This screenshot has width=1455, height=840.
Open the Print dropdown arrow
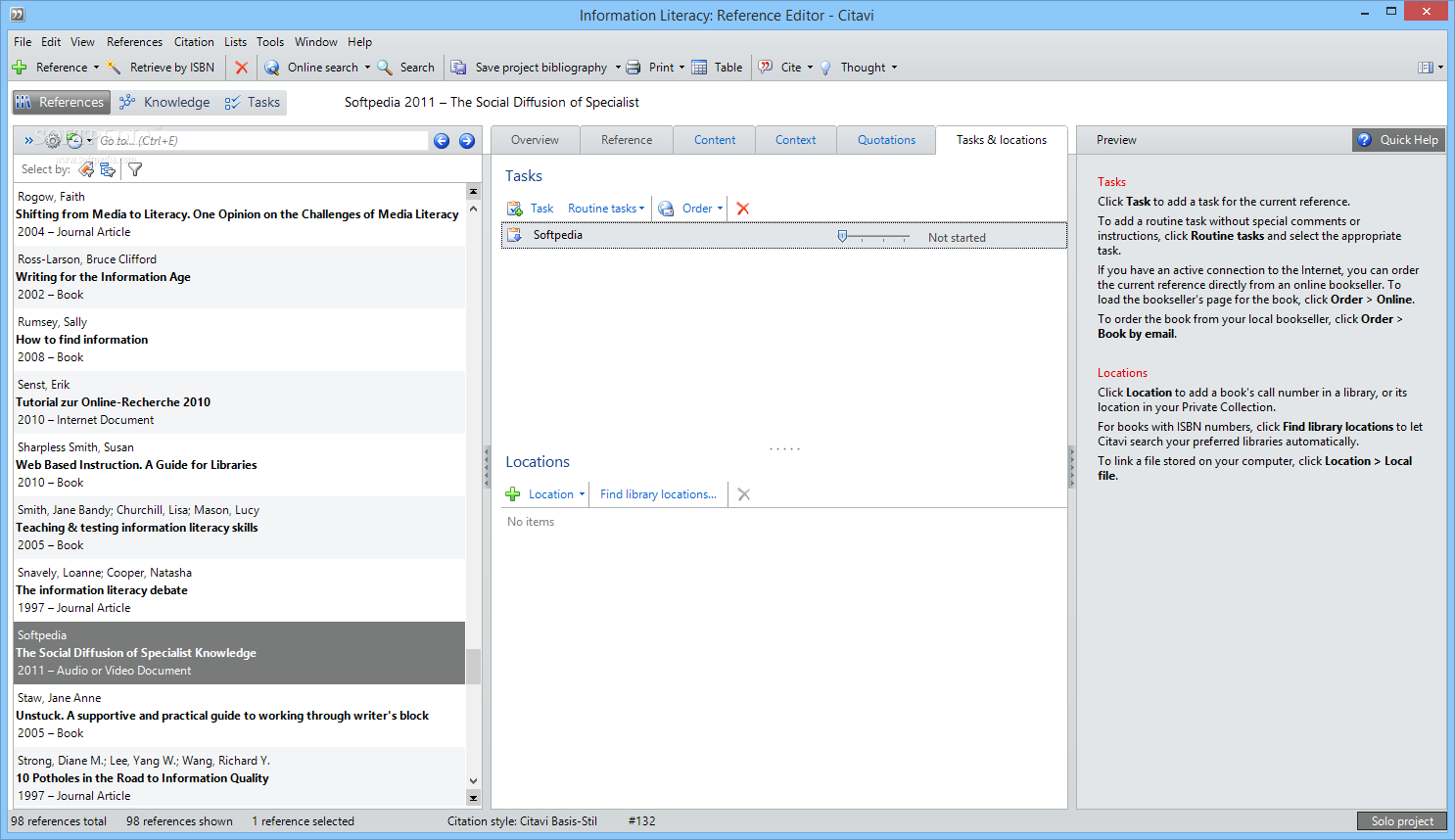click(681, 68)
